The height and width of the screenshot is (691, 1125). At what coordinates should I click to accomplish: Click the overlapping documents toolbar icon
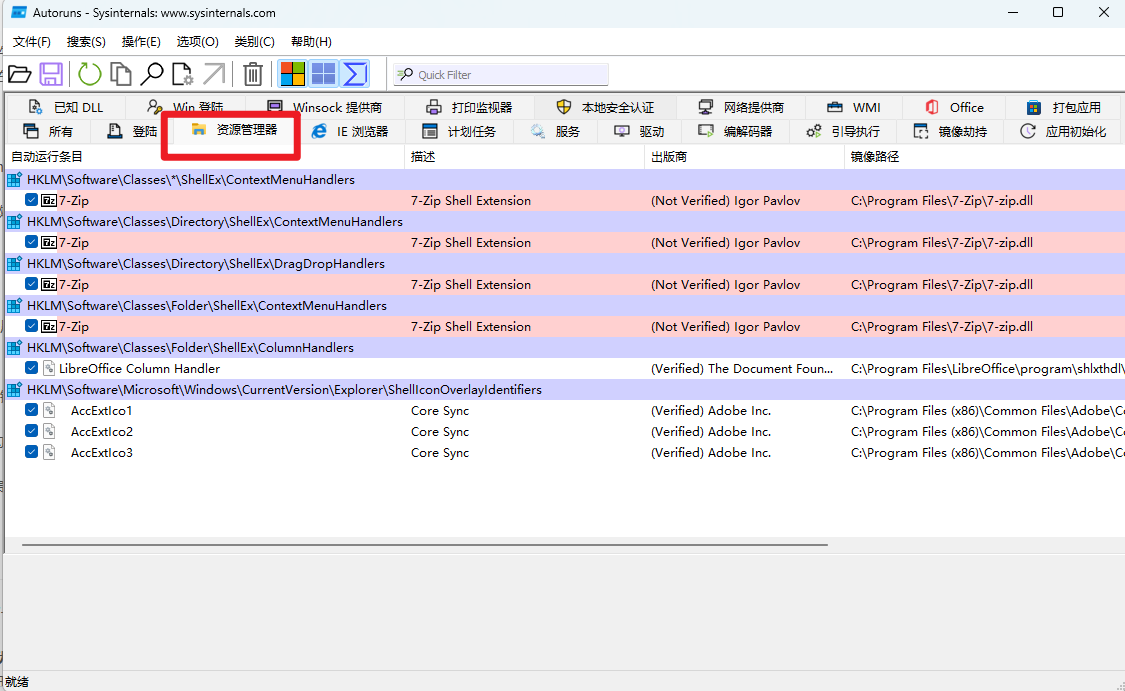pyautogui.click(x=121, y=74)
